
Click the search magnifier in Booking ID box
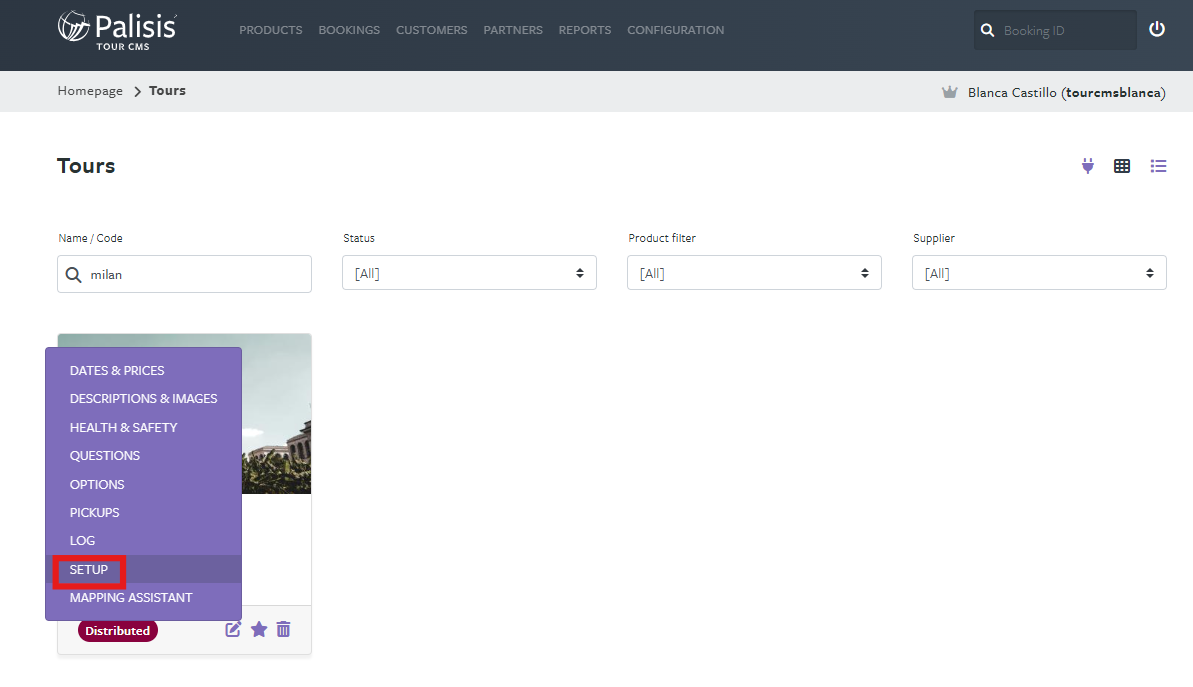(x=988, y=30)
